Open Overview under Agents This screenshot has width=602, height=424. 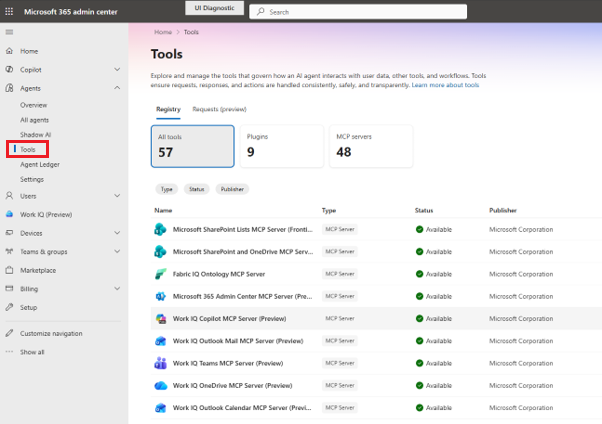[x=34, y=105]
